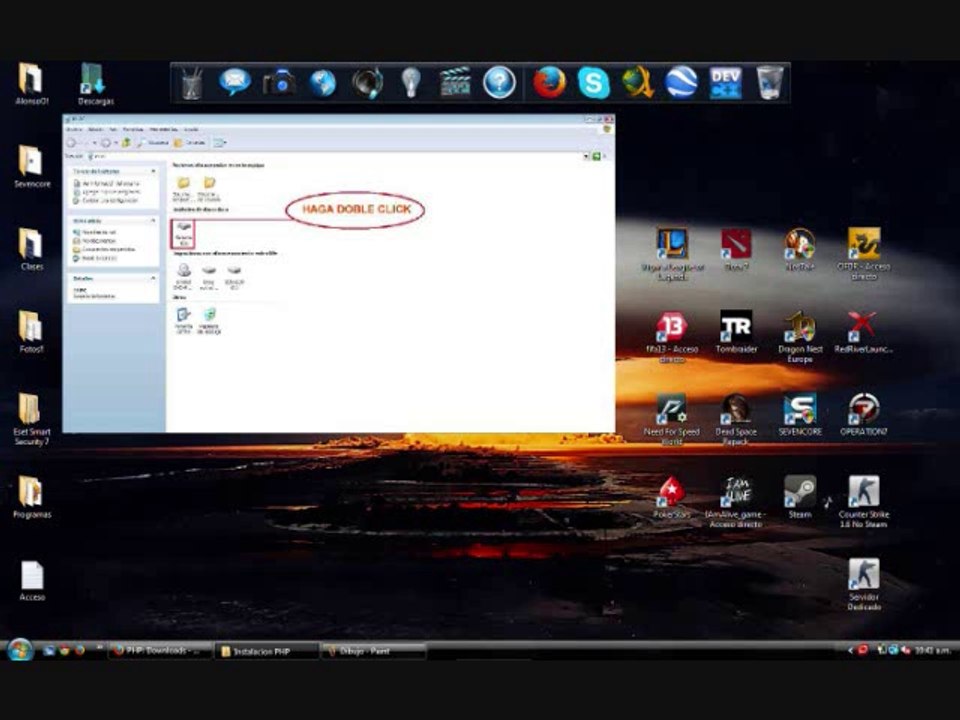Viewport: 960px width, 720px height.
Task: Open the chat bubble messaging dock icon
Action: pos(235,82)
